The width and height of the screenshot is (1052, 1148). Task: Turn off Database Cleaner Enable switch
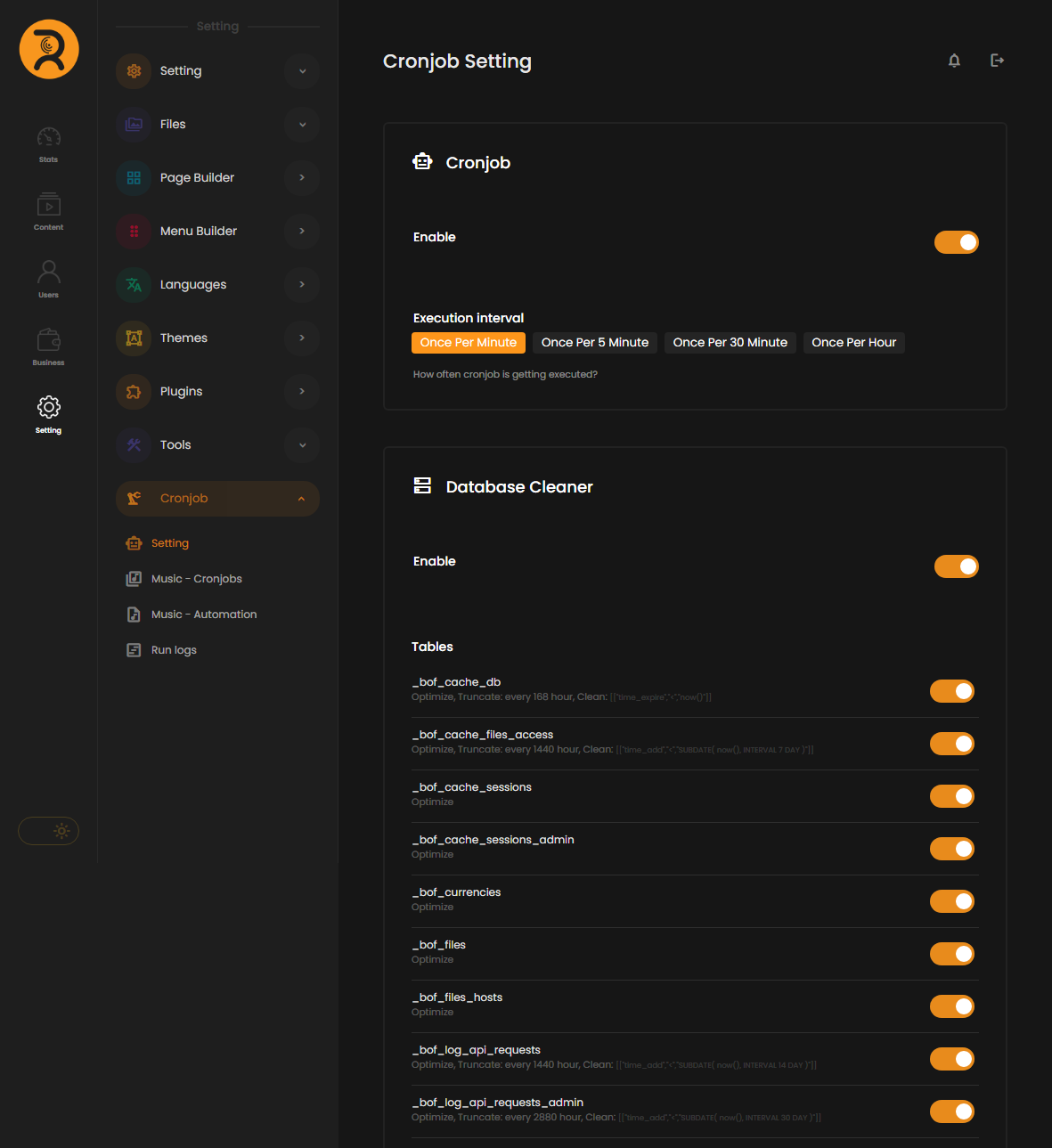point(956,566)
